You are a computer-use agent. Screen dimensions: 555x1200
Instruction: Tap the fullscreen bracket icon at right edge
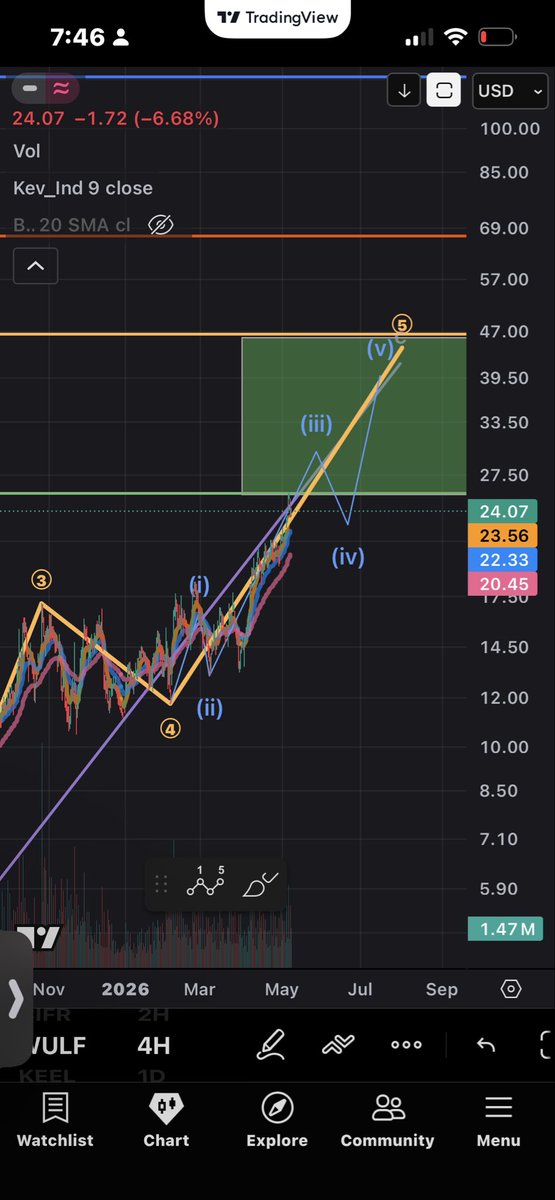[x=546, y=1045]
